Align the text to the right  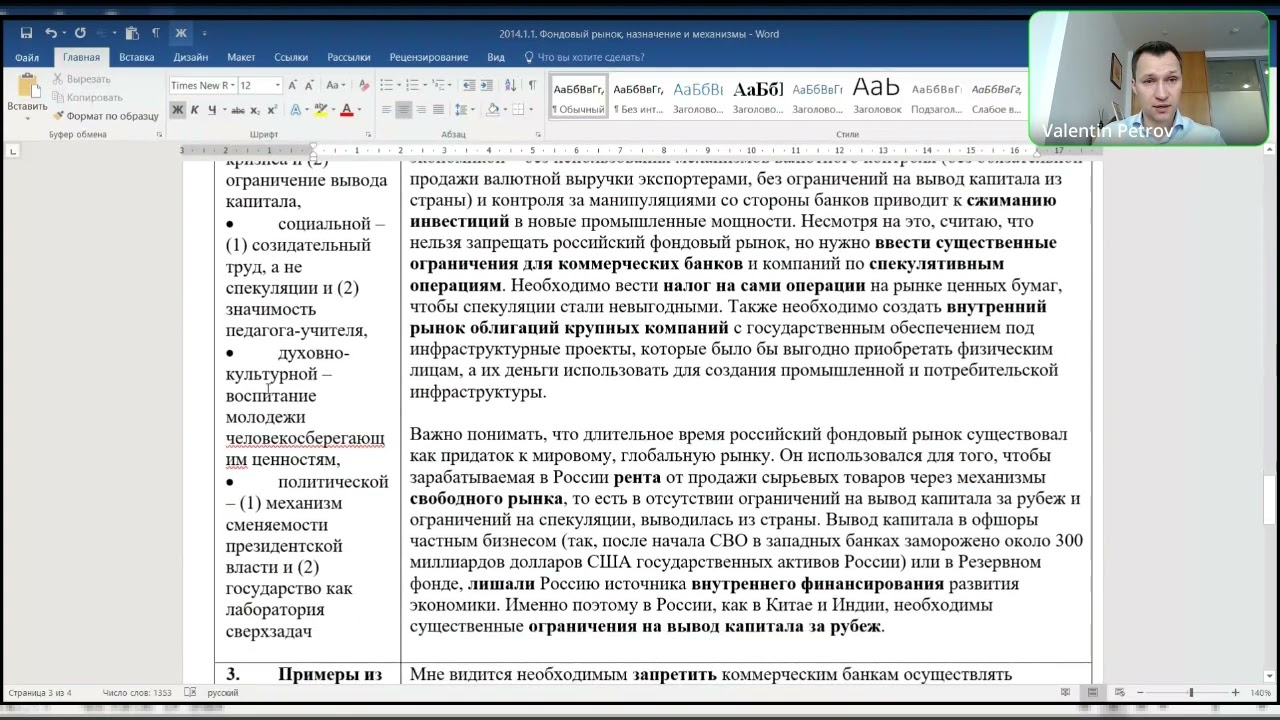tap(421, 110)
